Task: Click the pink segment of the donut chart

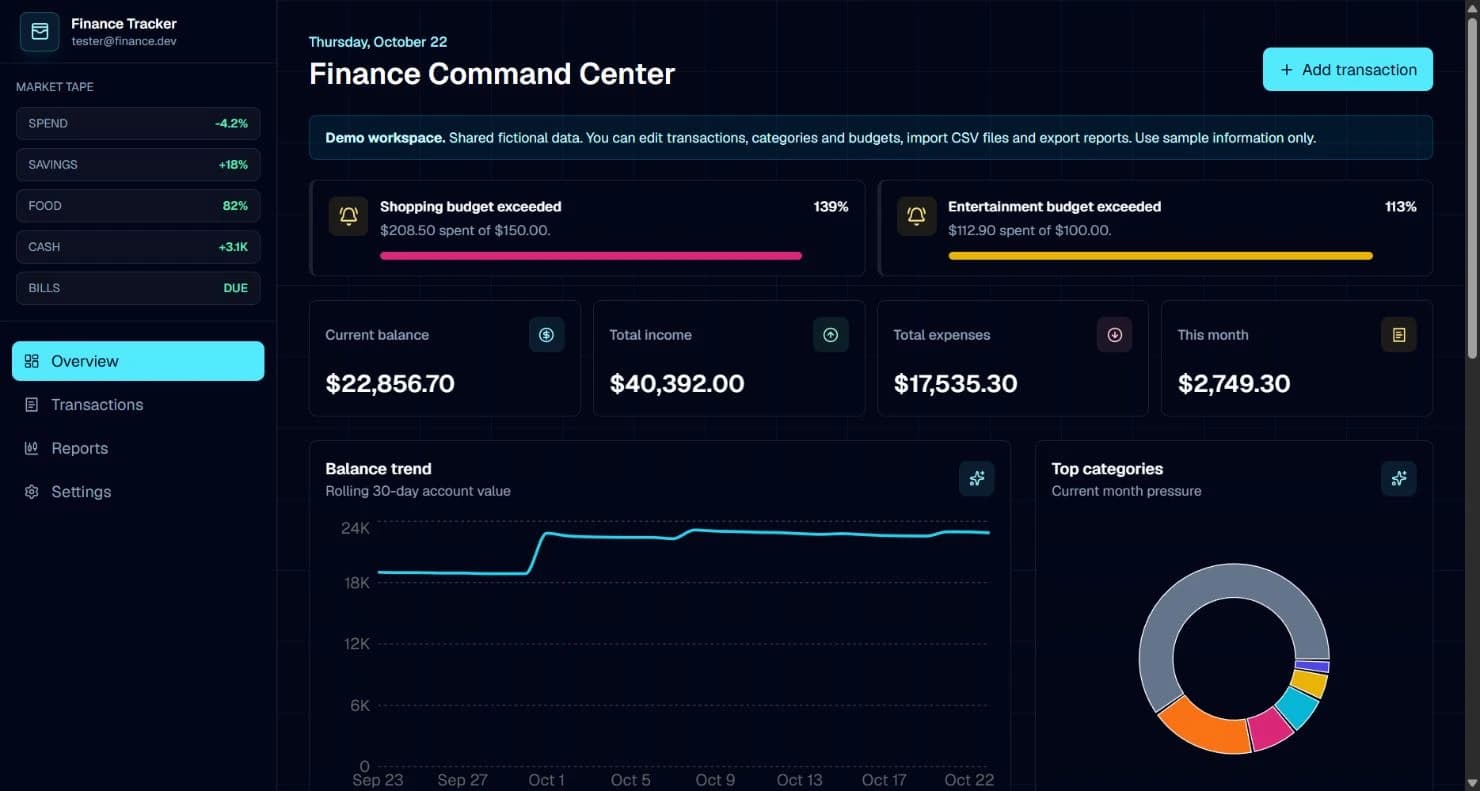Action: click(1272, 729)
